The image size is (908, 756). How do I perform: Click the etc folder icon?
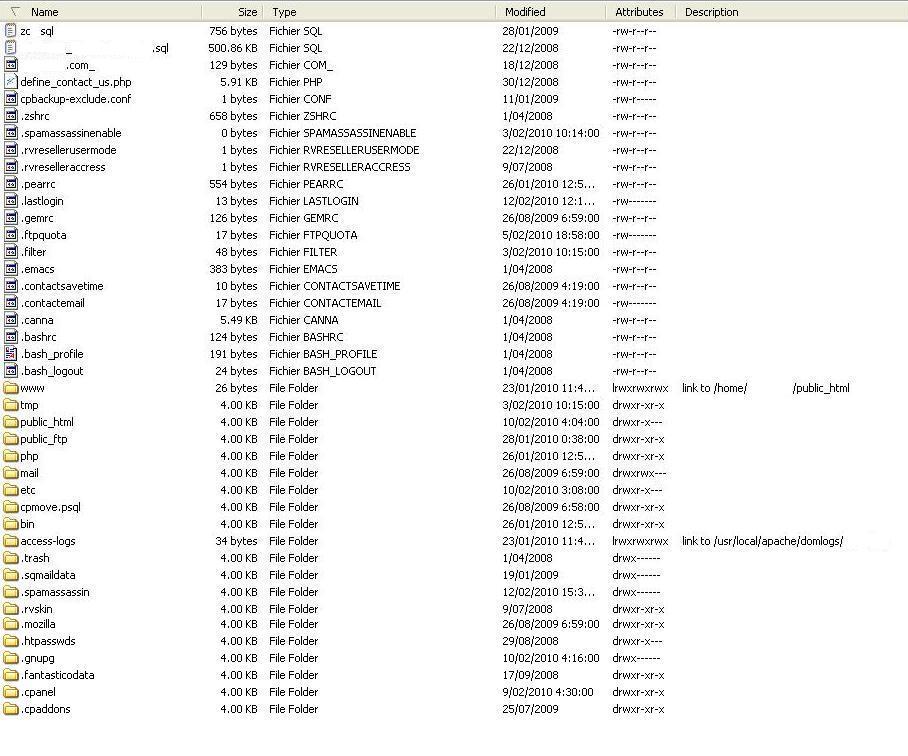(10, 490)
